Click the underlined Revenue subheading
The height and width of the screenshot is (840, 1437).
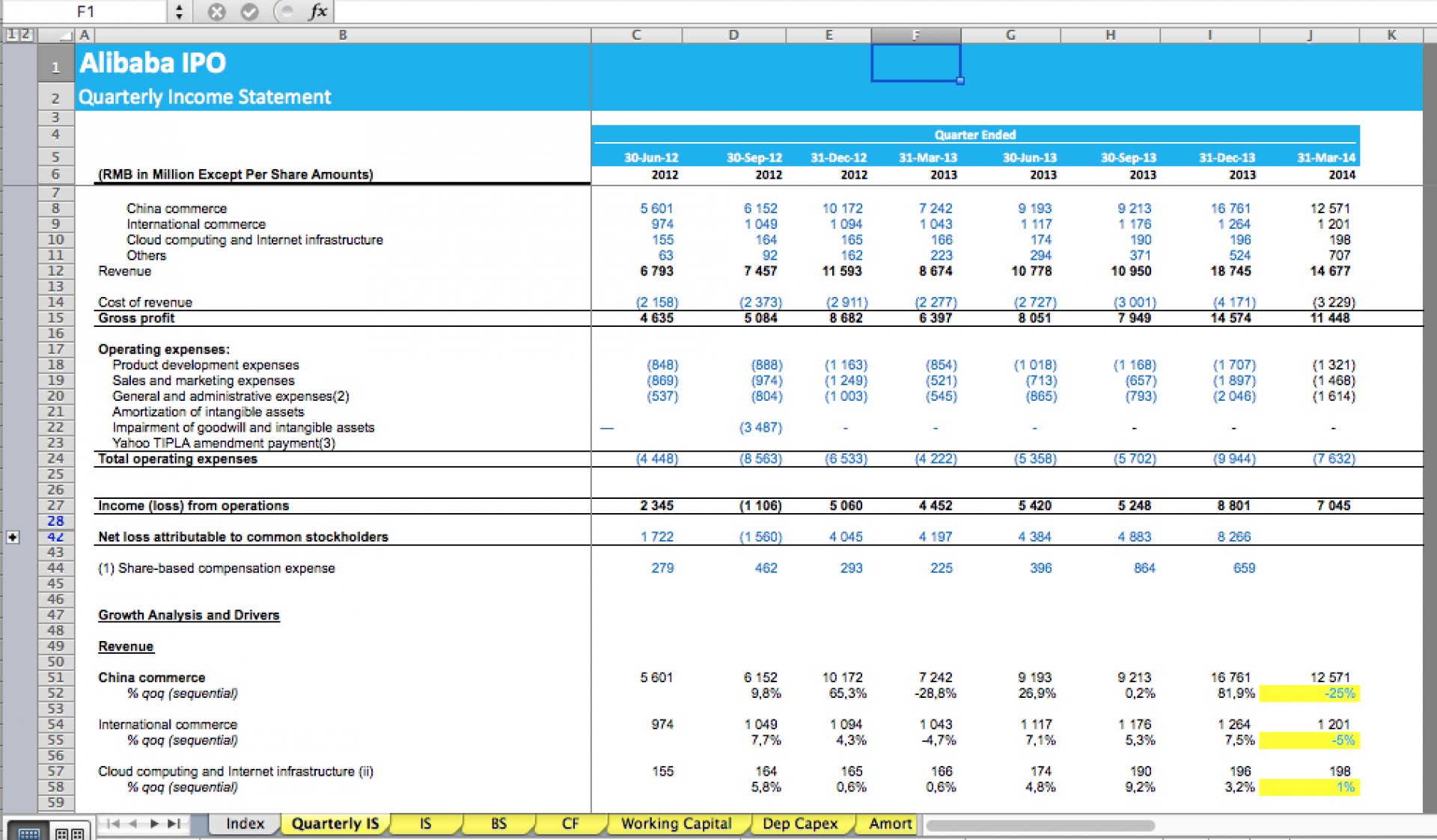point(126,646)
